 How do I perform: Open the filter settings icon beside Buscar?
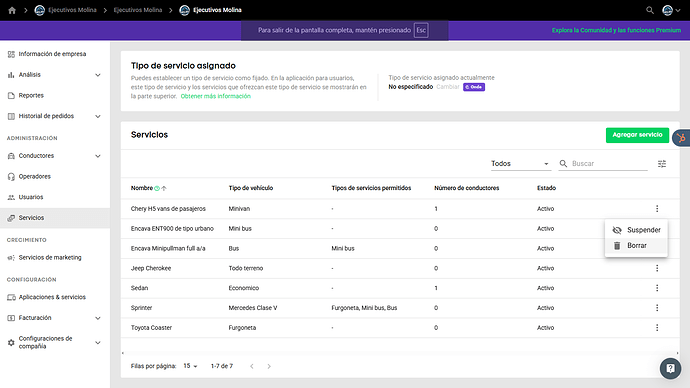[662, 164]
